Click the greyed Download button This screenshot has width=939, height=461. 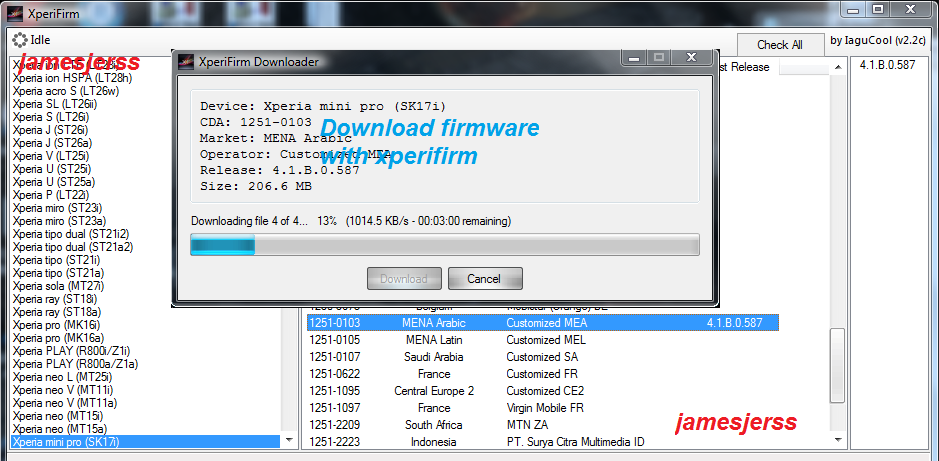click(404, 278)
